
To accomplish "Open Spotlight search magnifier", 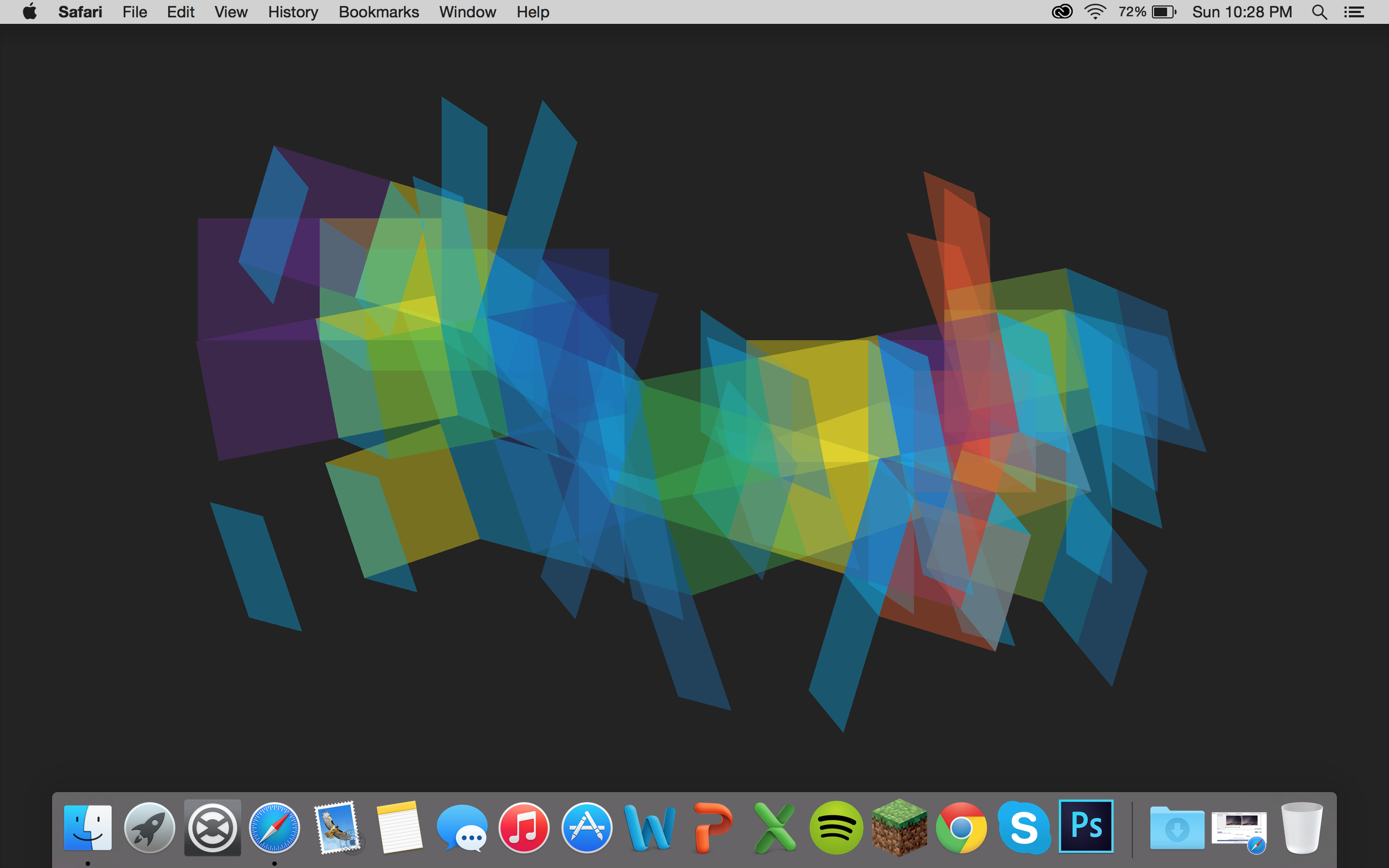I will click(x=1319, y=12).
